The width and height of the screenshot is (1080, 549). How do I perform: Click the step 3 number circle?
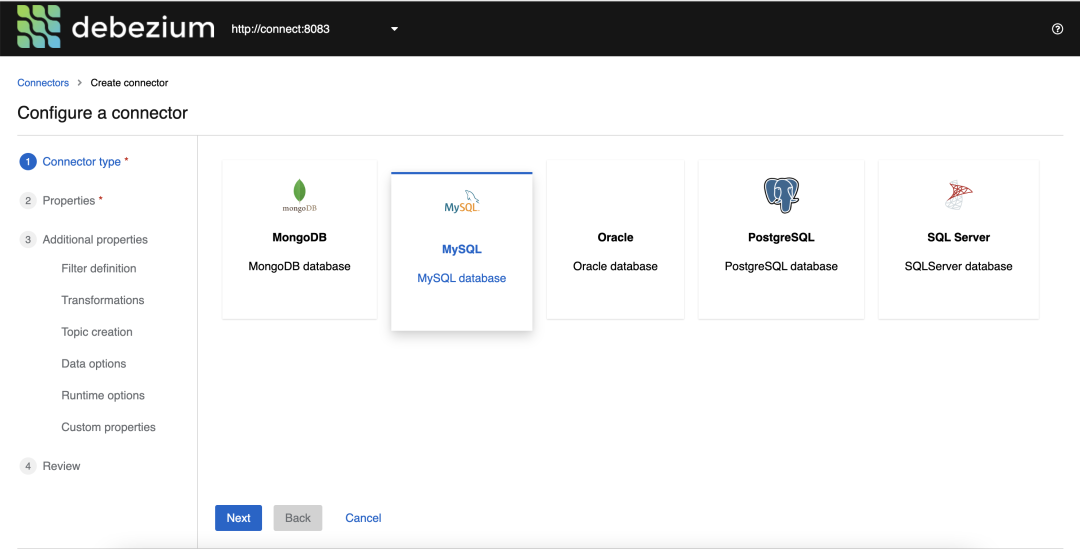point(28,240)
